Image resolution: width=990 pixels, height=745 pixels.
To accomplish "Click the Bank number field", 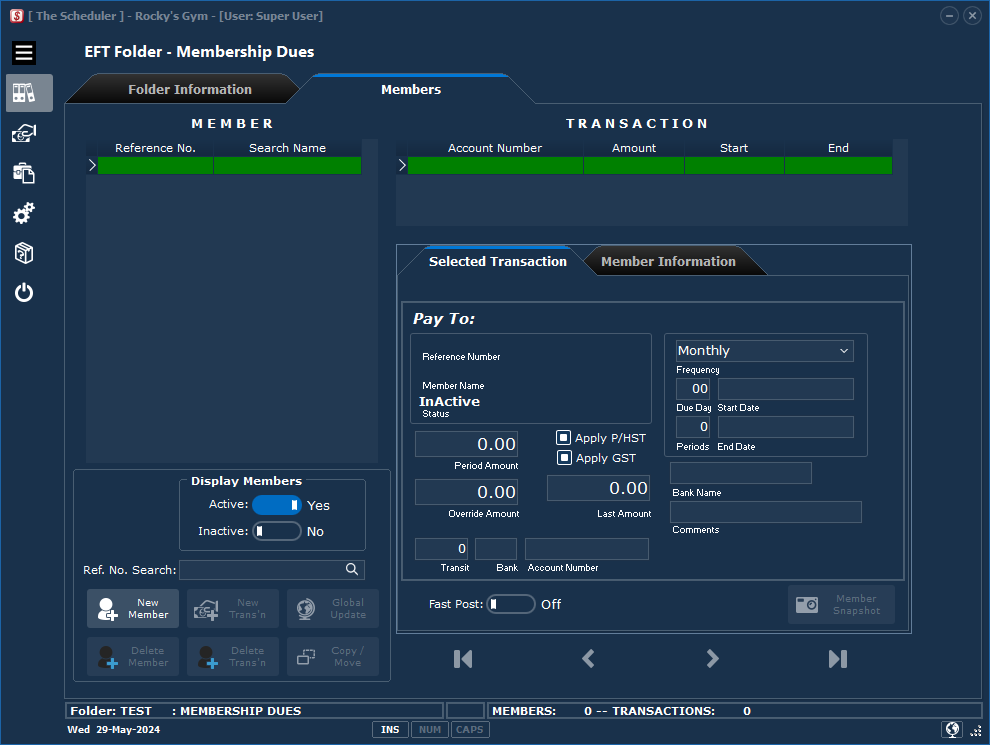I will click(x=496, y=549).
